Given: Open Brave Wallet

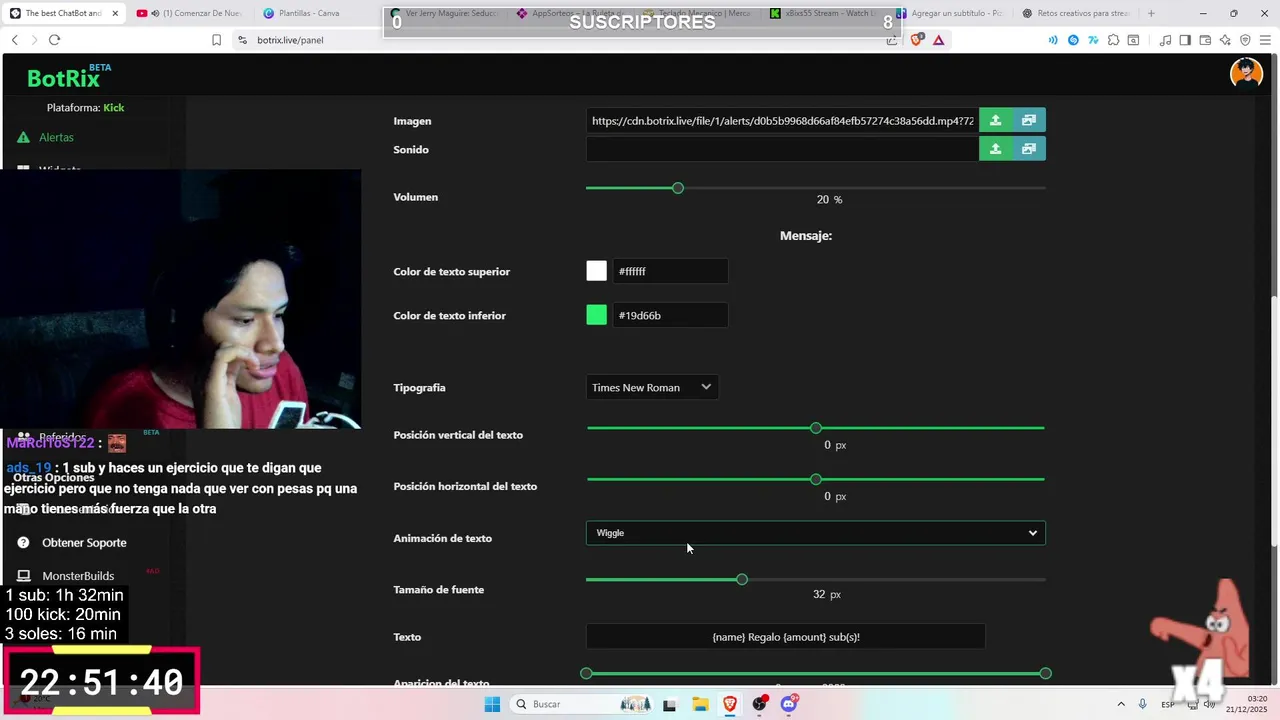Looking at the screenshot, I should 1205,40.
